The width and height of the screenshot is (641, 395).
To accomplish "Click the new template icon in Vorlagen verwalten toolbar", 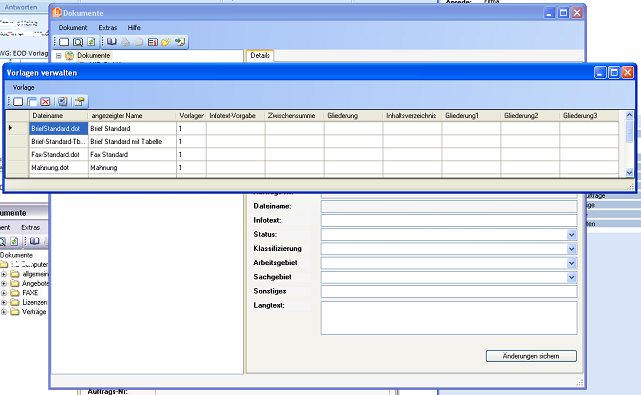I will tap(18, 102).
